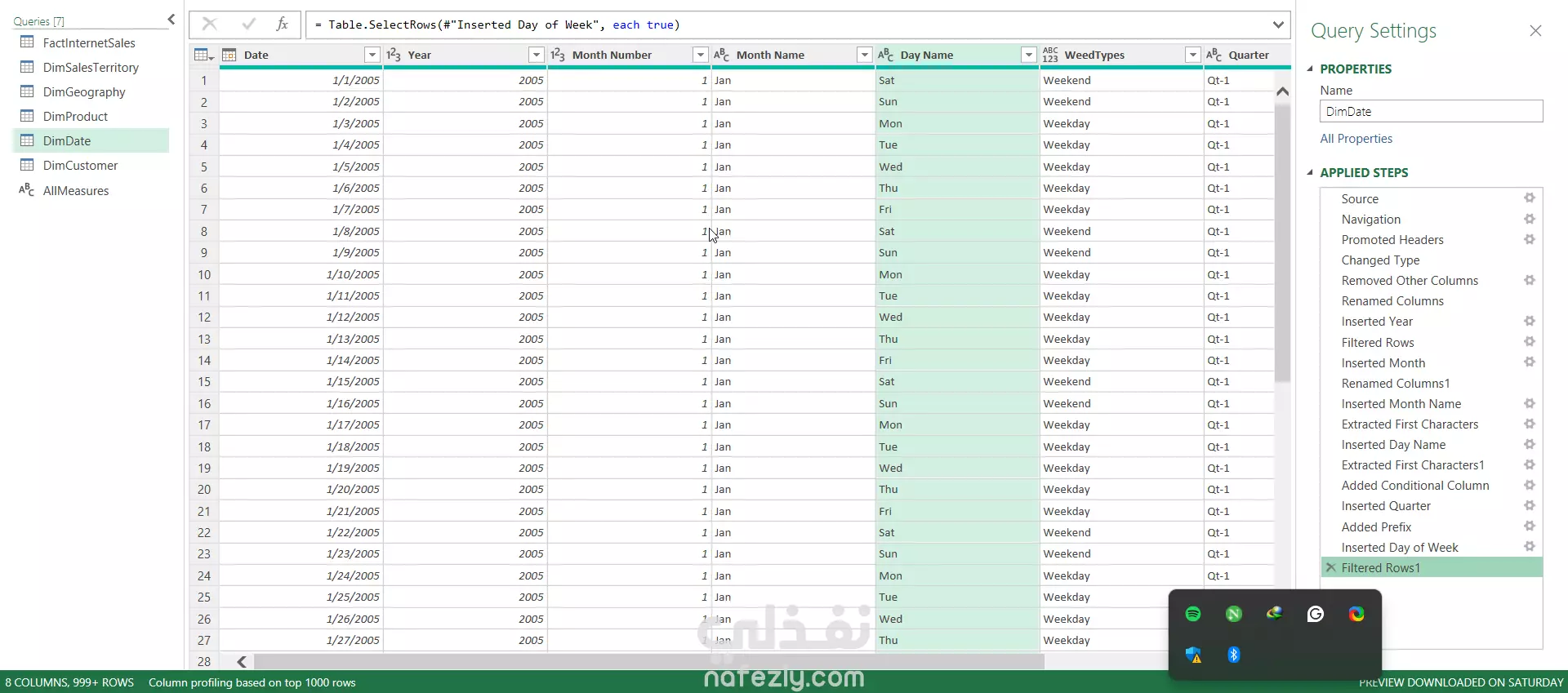The width and height of the screenshot is (1568, 693).
Task: Open the WeedTypes filter dropdown
Action: pyautogui.click(x=1193, y=55)
